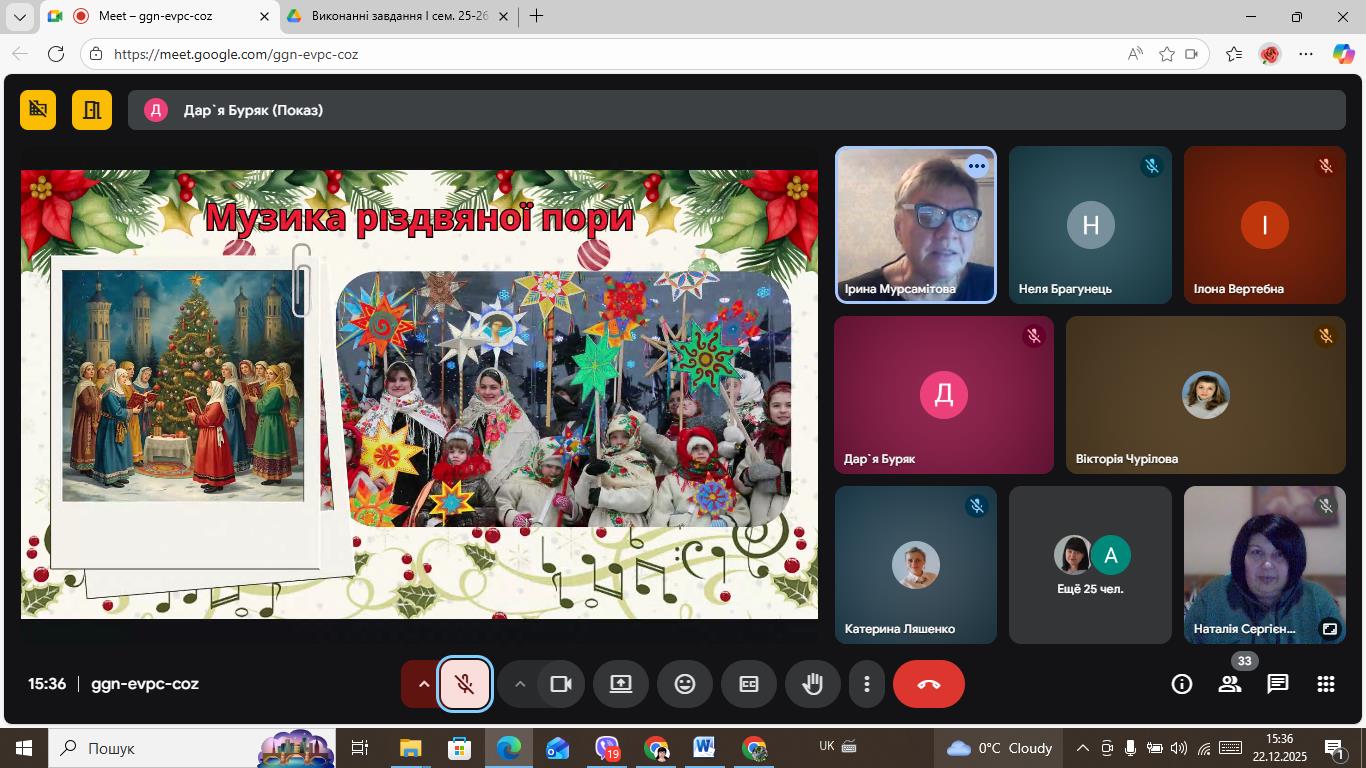Screen dimensions: 1366x768
Task: Open the activities grid icon
Action: (1325, 684)
